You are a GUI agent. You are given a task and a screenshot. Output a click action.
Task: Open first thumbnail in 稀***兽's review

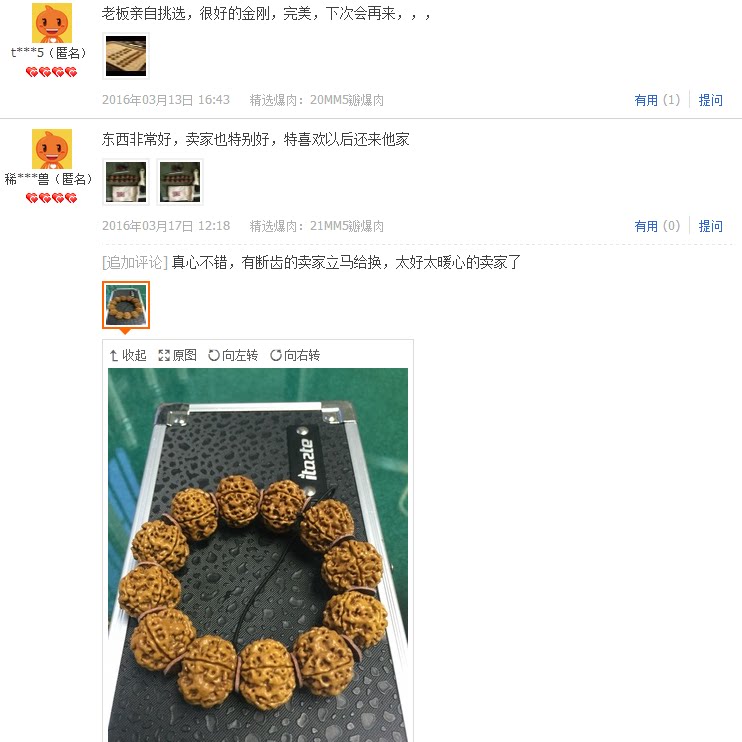[x=126, y=182]
